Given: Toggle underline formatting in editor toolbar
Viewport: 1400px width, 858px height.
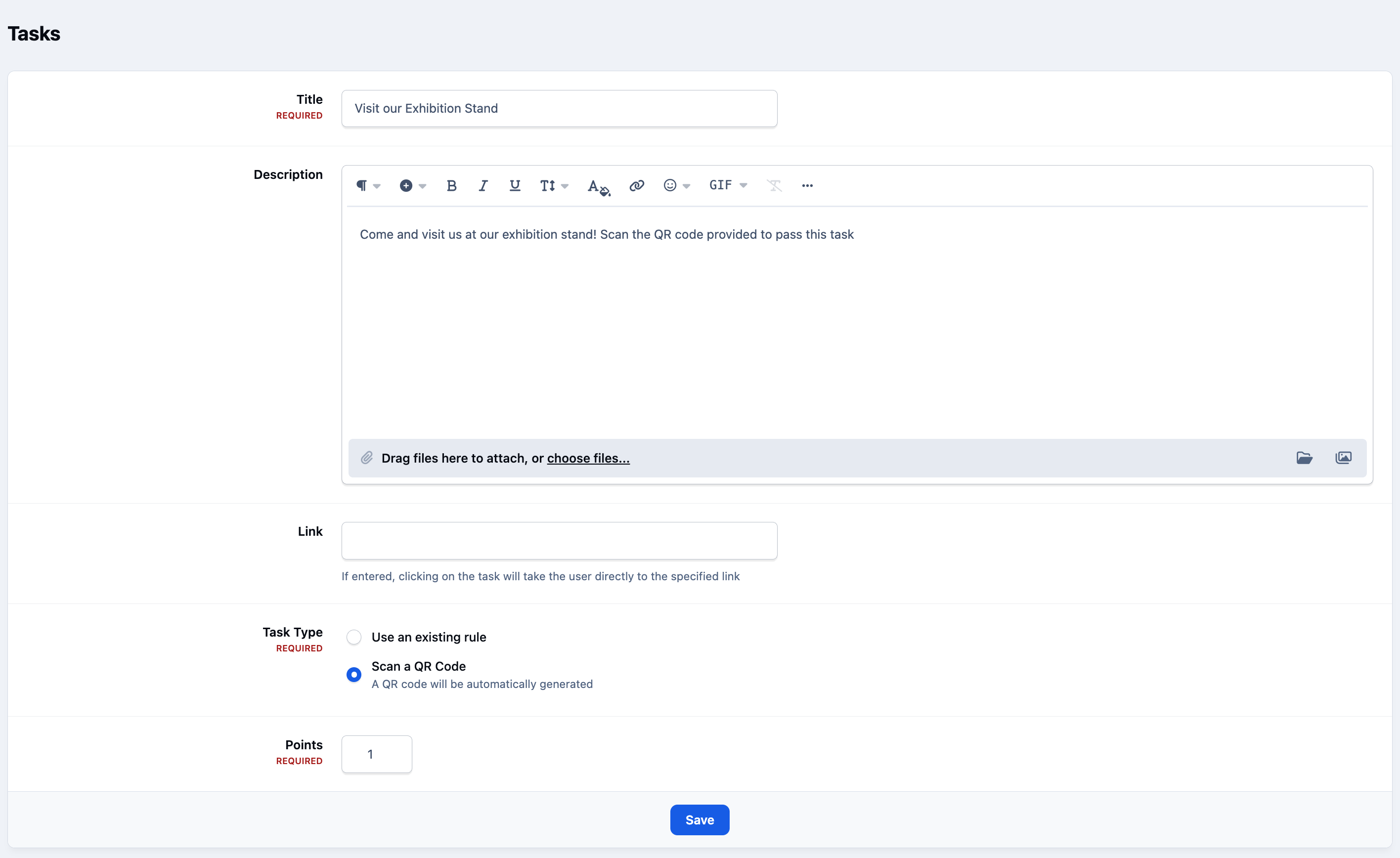Looking at the screenshot, I should [x=515, y=186].
